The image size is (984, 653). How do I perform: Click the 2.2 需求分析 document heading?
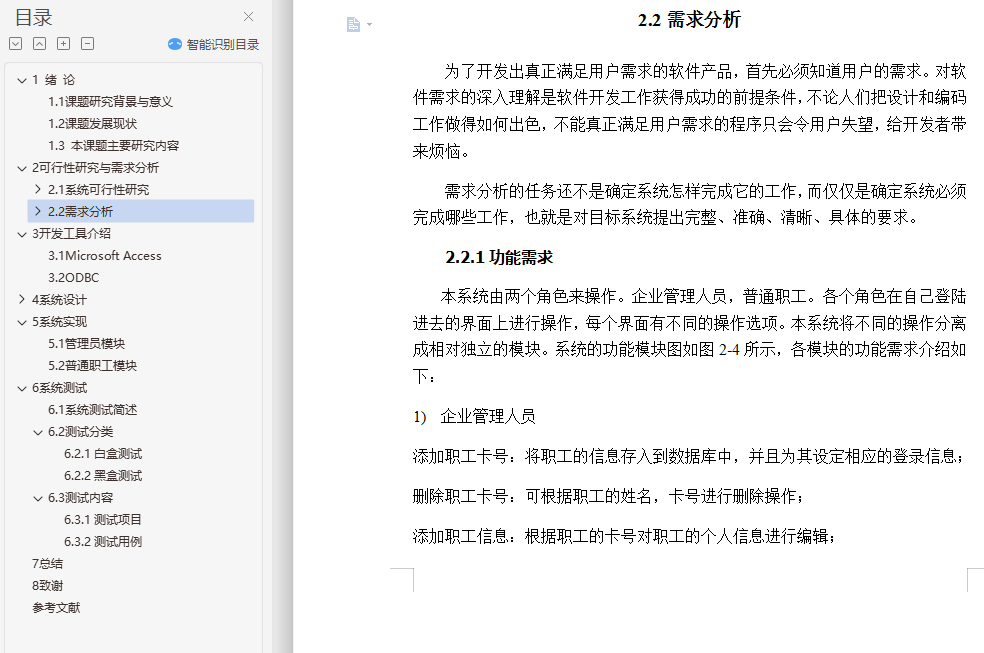pyautogui.click(x=689, y=19)
